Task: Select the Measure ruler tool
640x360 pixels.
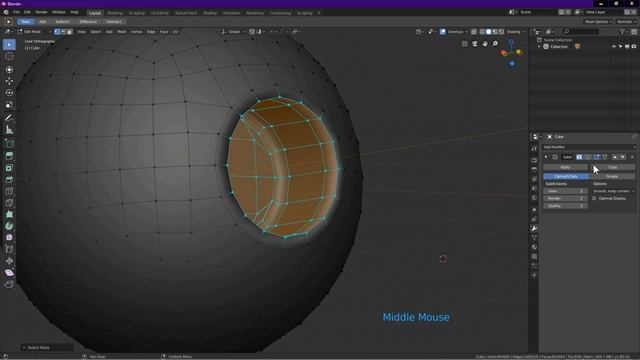Action: pyautogui.click(x=9, y=130)
